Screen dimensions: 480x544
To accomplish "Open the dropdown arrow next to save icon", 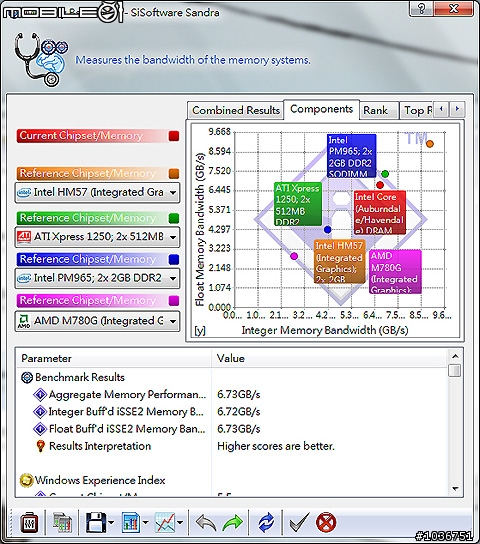I will pos(111,522).
